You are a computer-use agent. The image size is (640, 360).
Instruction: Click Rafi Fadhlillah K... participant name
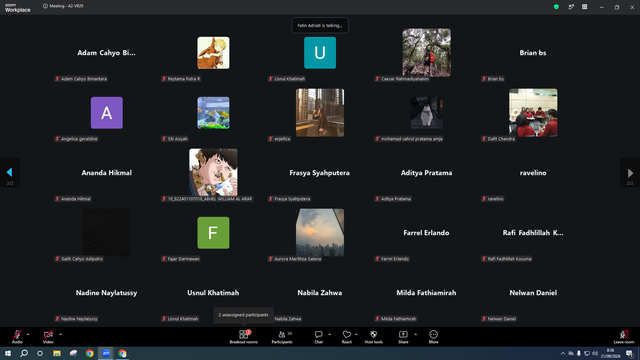coord(533,233)
